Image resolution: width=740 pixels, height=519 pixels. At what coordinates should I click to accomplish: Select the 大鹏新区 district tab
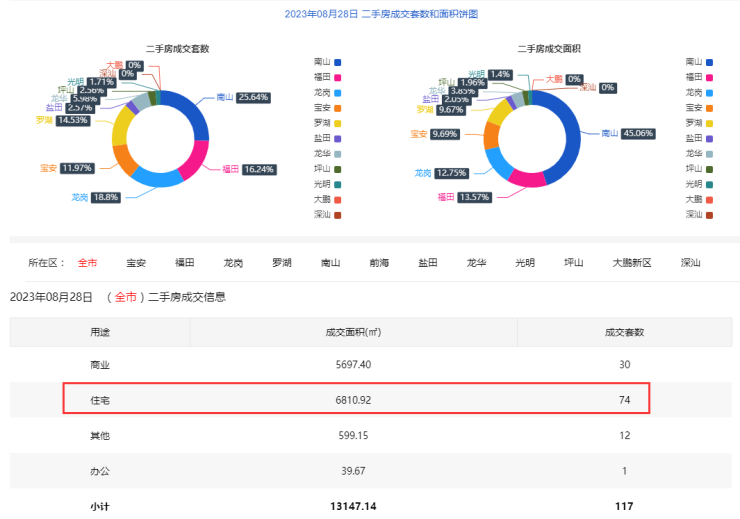632,263
